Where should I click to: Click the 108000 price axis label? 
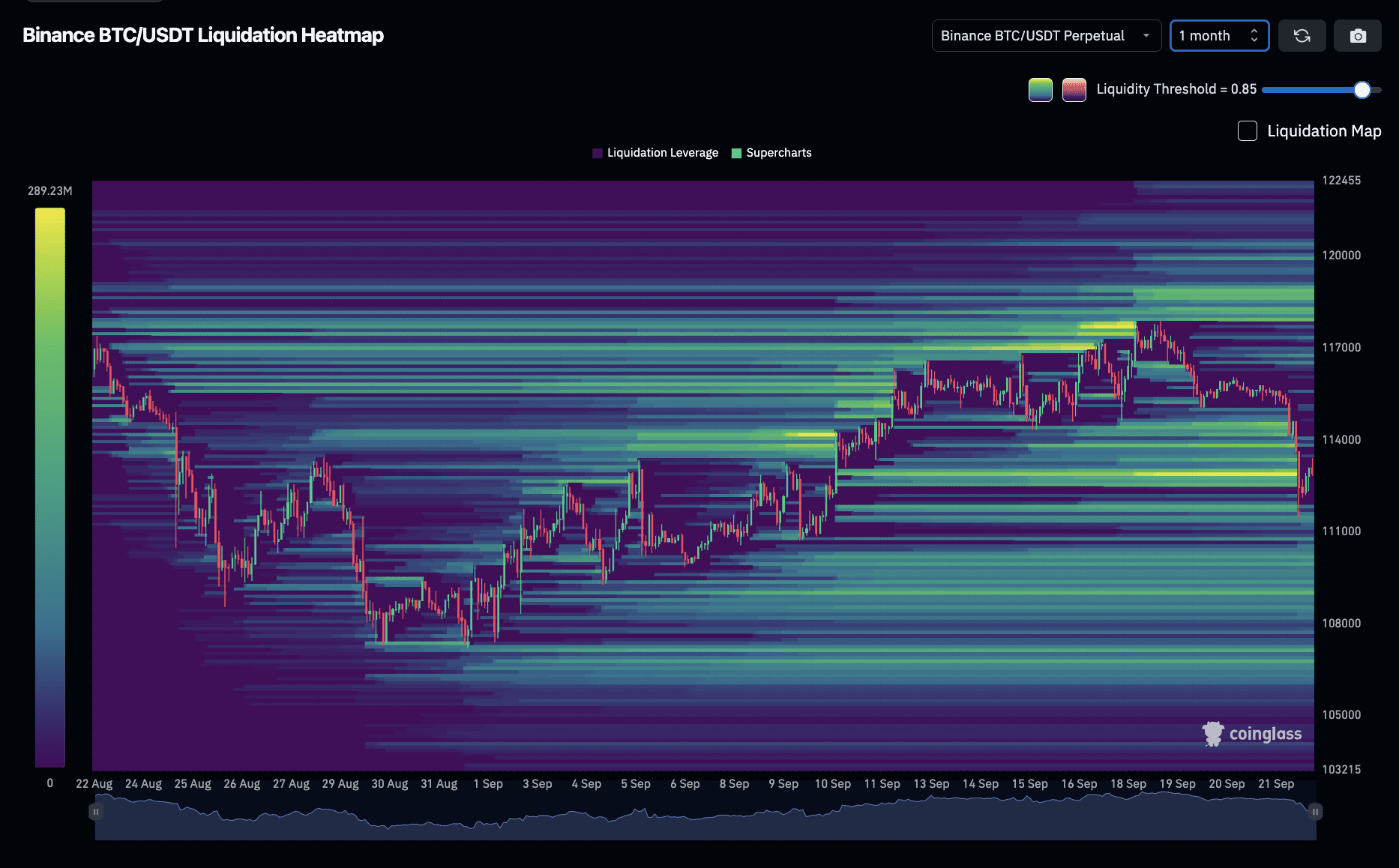(x=1341, y=624)
